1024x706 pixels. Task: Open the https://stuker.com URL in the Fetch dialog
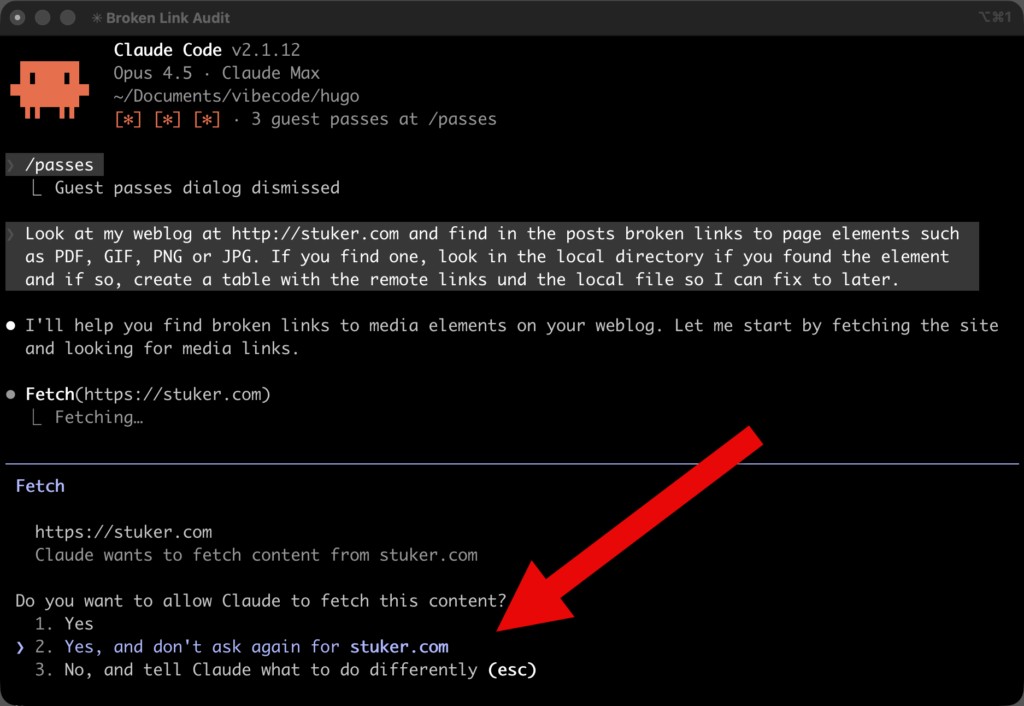pos(123,532)
